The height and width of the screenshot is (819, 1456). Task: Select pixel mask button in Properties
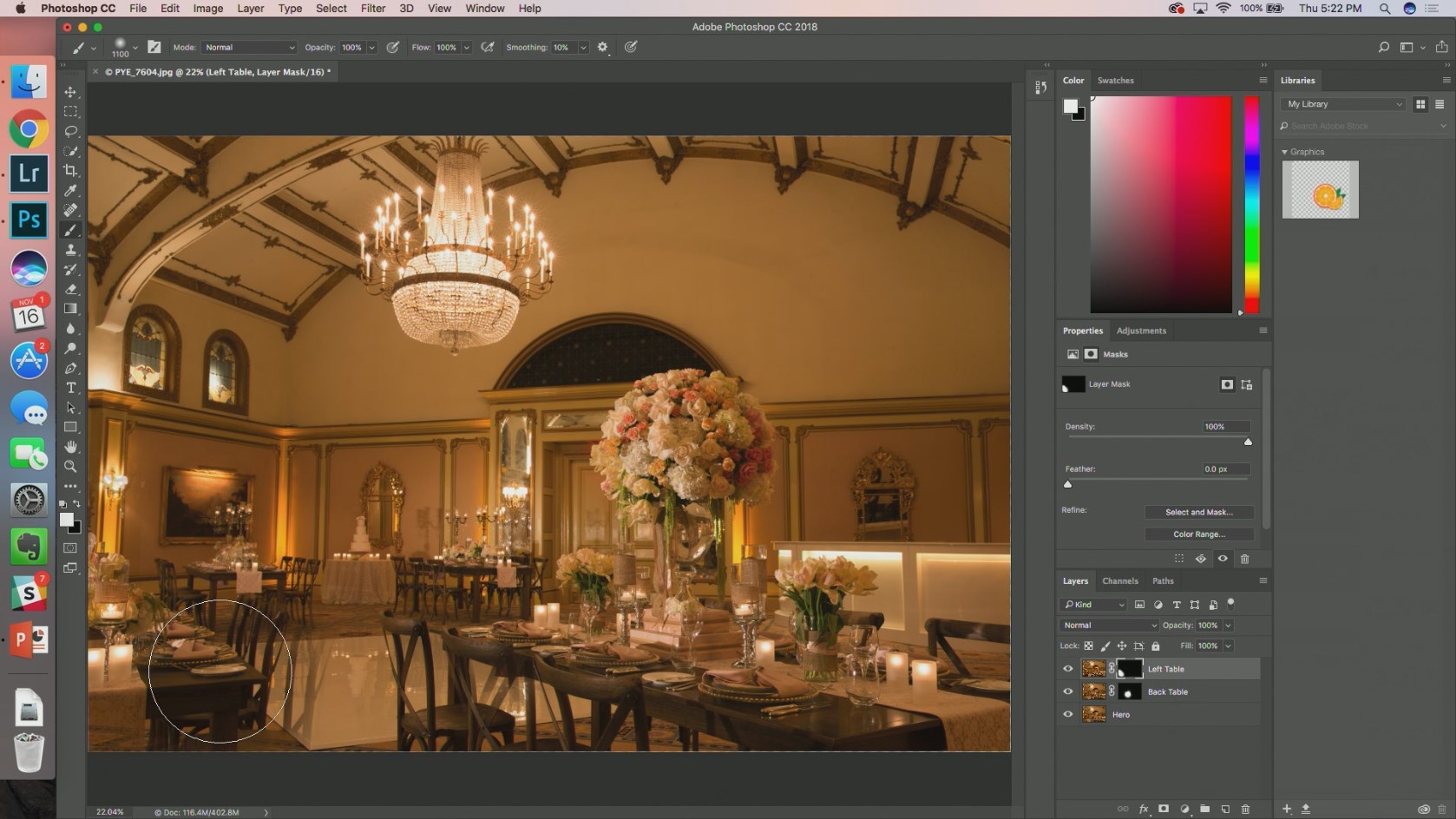pyautogui.click(x=1227, y=384)
